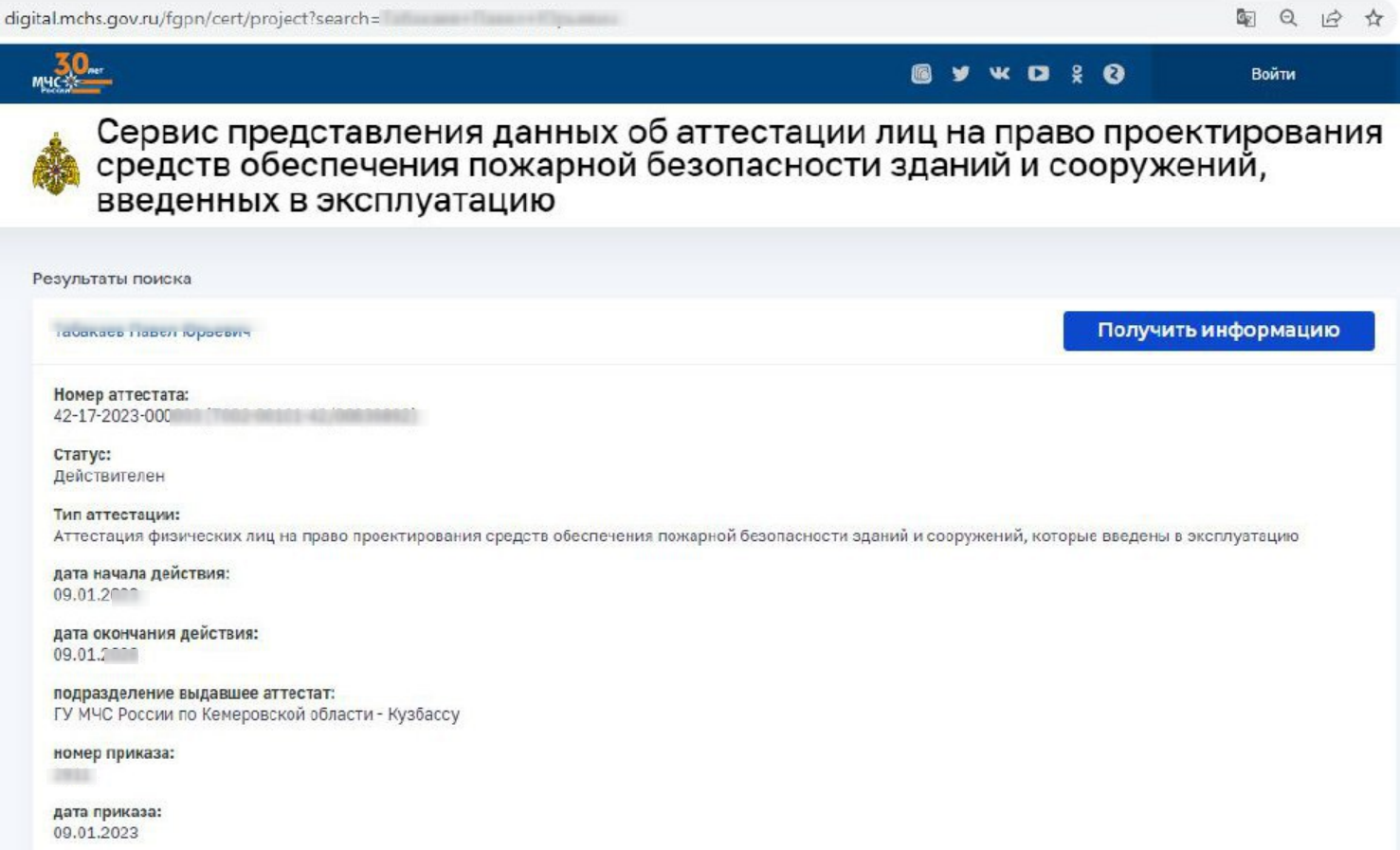Click the share page icon in address bar
The width and height of the screenshot is (1400, 850).
(x=1332, y=18)
